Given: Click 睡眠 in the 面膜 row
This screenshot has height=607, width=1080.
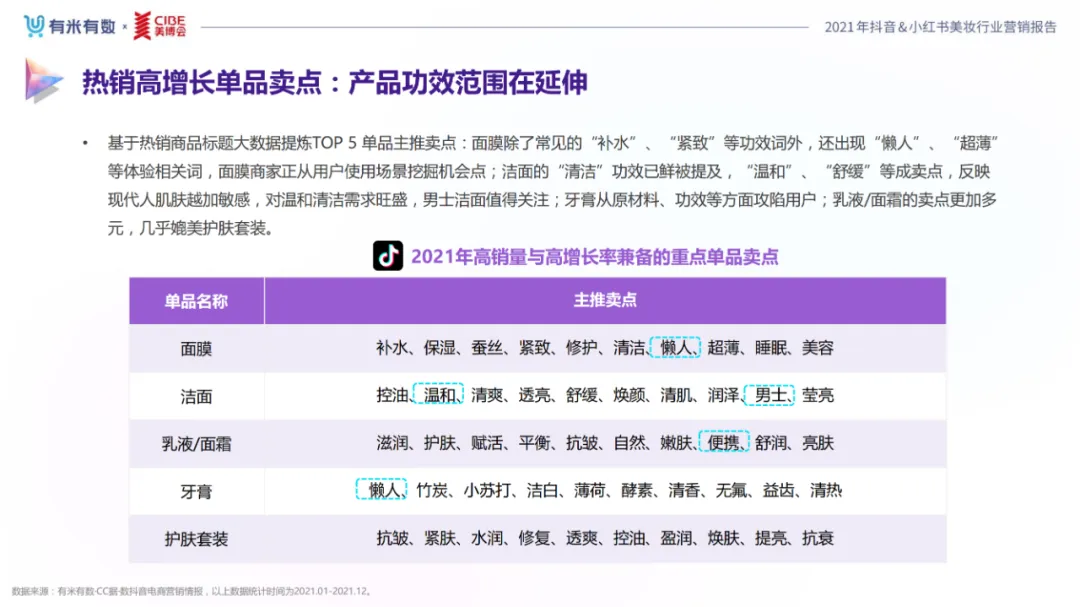Looking at the screenshot, I should 771,348.
